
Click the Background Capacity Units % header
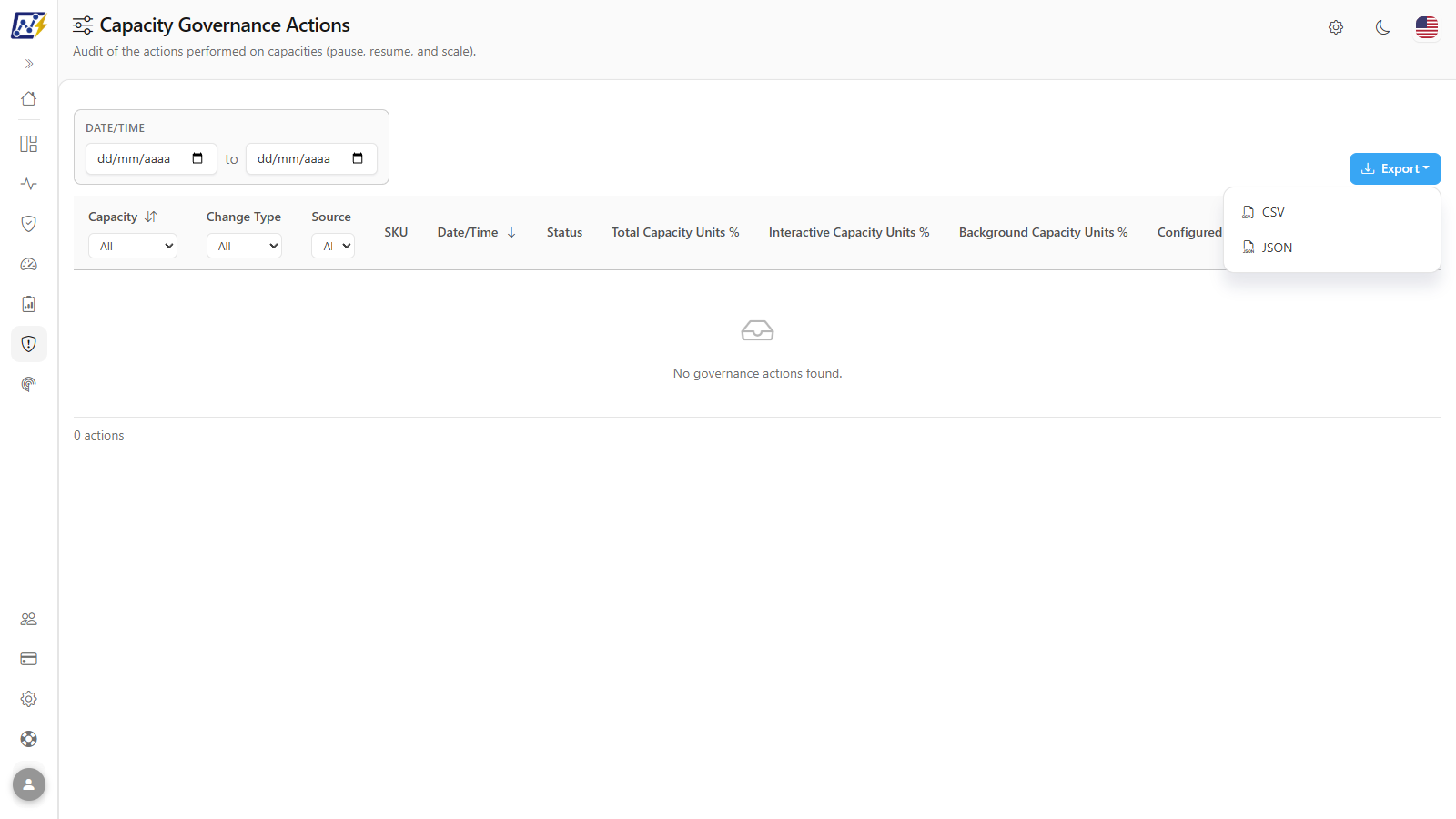(1044, 232)
